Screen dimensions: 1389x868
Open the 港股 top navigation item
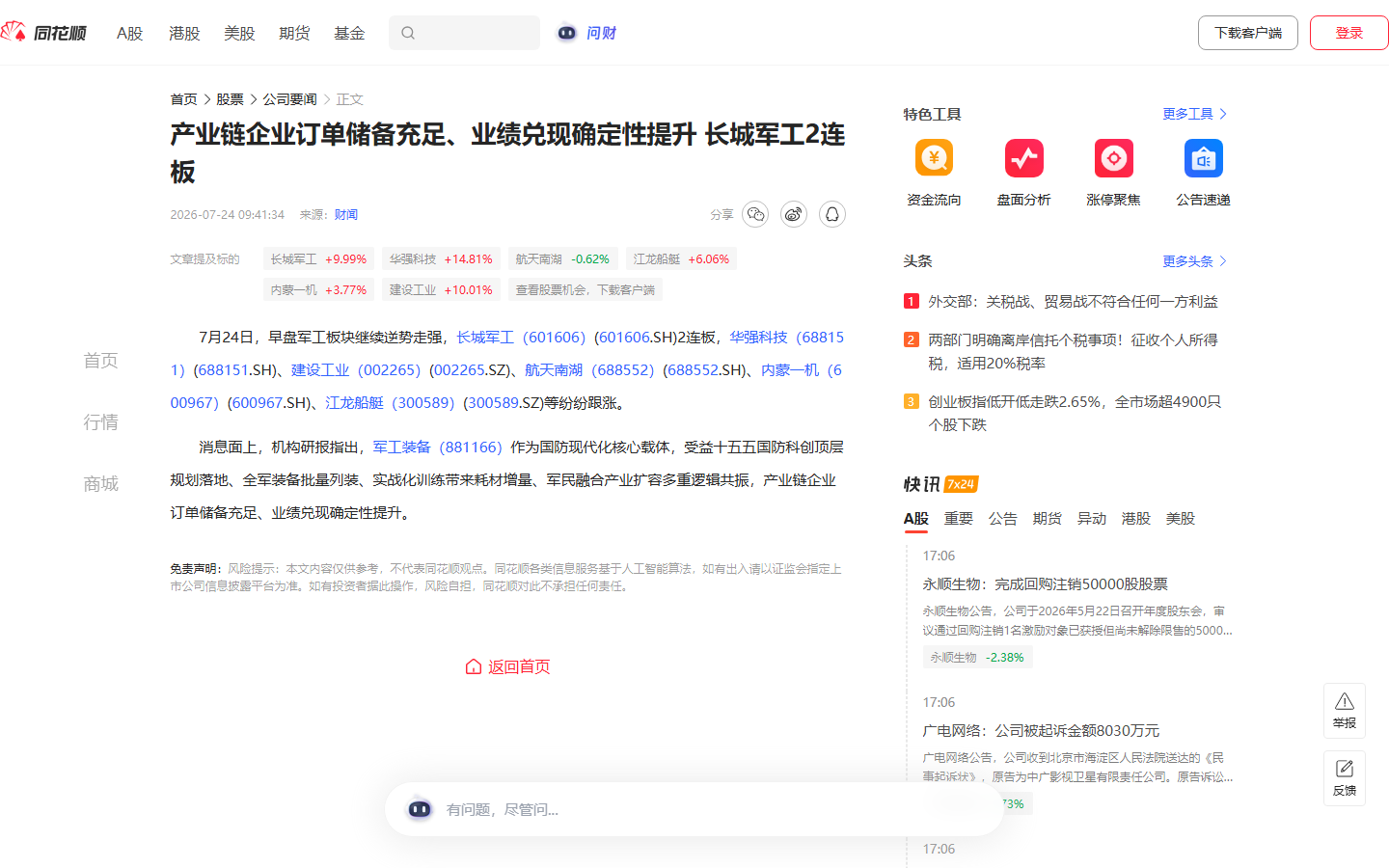[184, 33]
